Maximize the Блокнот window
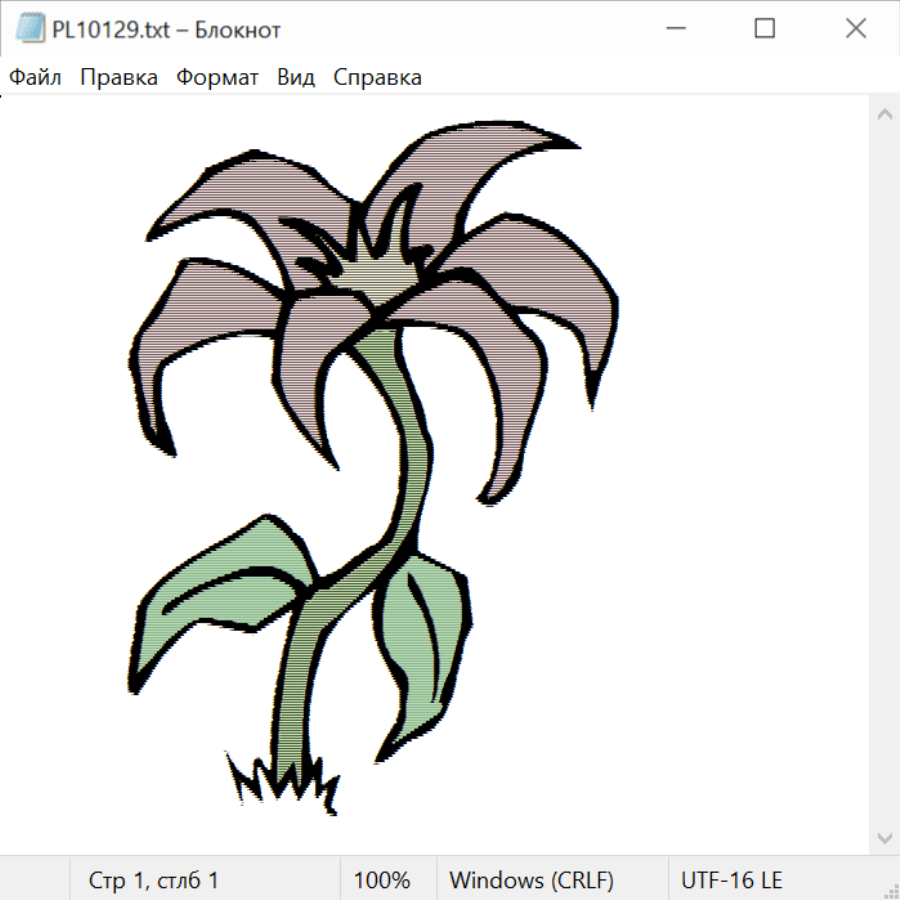 [x=764, y=29]
